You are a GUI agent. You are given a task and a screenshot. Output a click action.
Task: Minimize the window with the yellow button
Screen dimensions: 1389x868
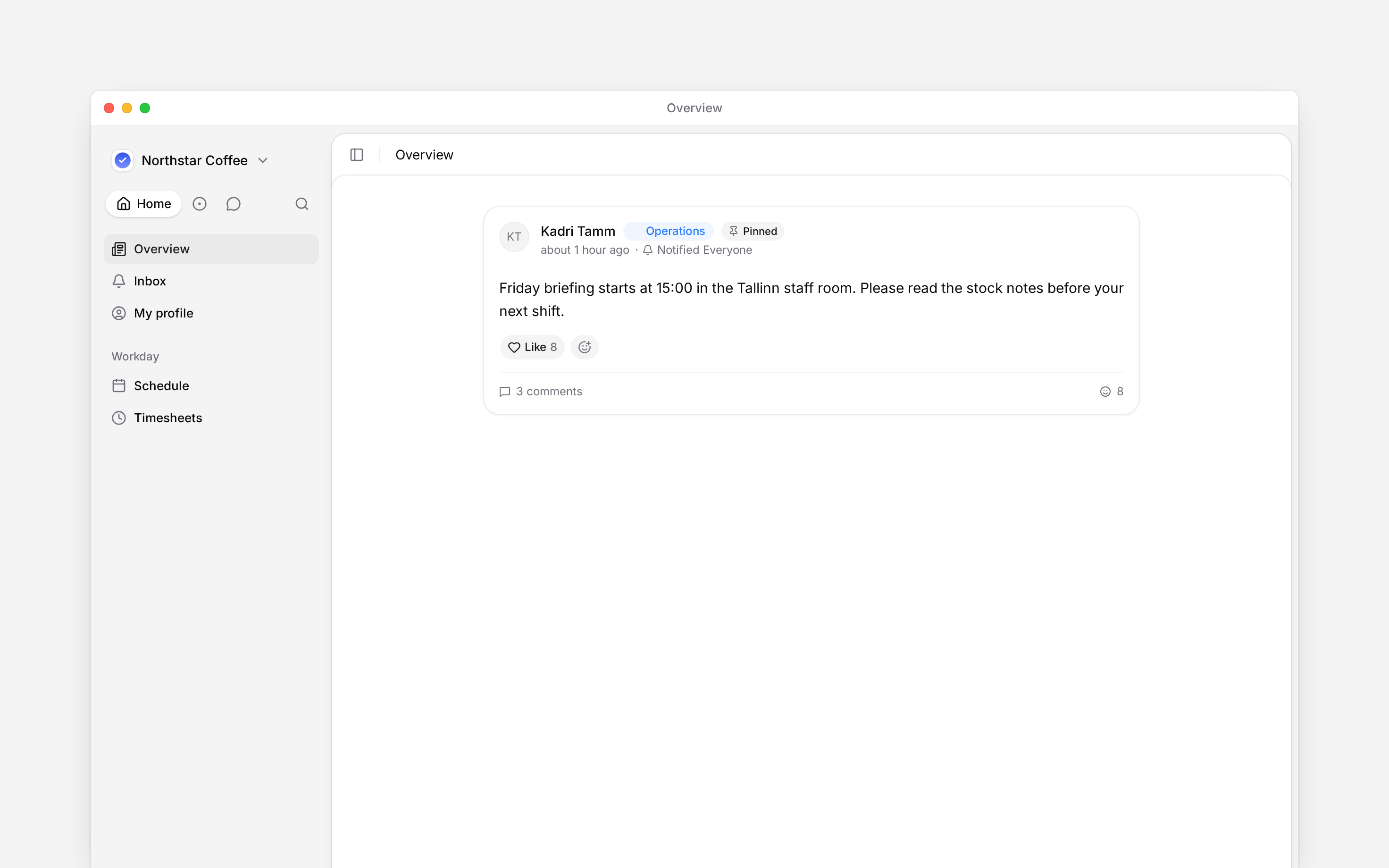click(127, 108)
